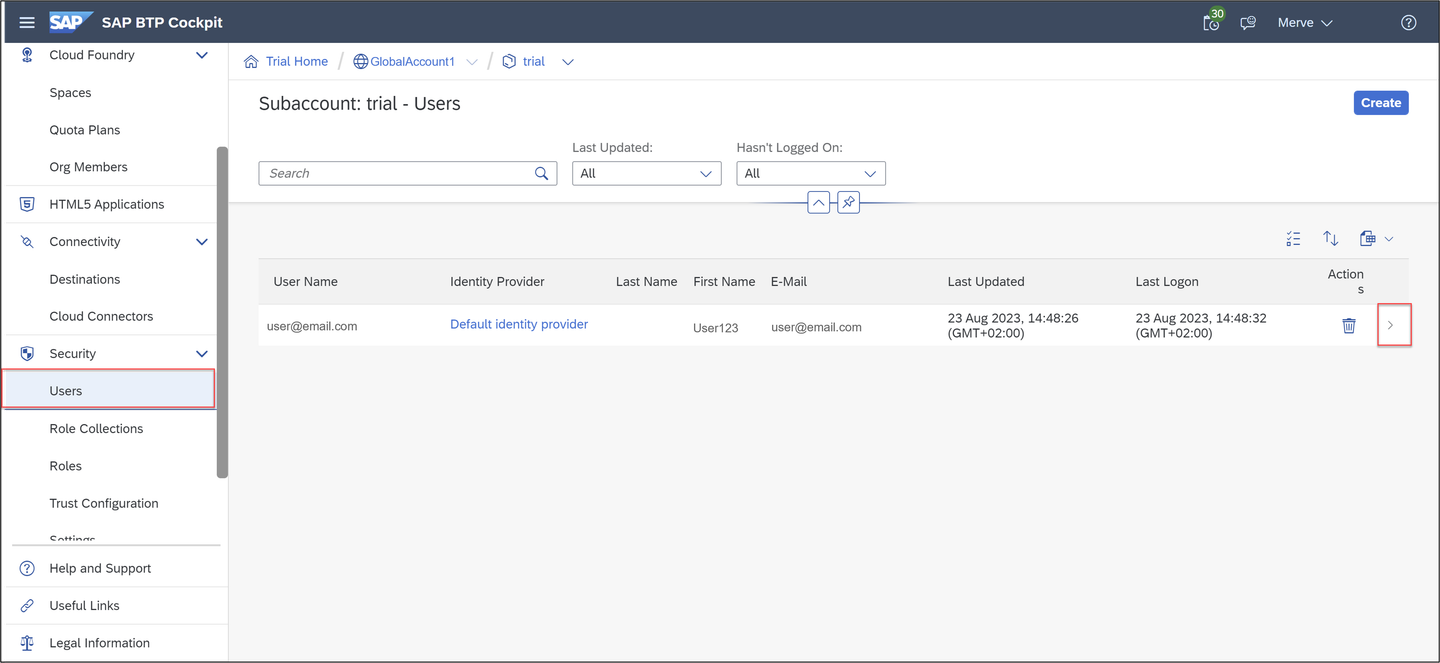
Task: Open Cloud Connectors page
Action: click(x=101, y=316)
